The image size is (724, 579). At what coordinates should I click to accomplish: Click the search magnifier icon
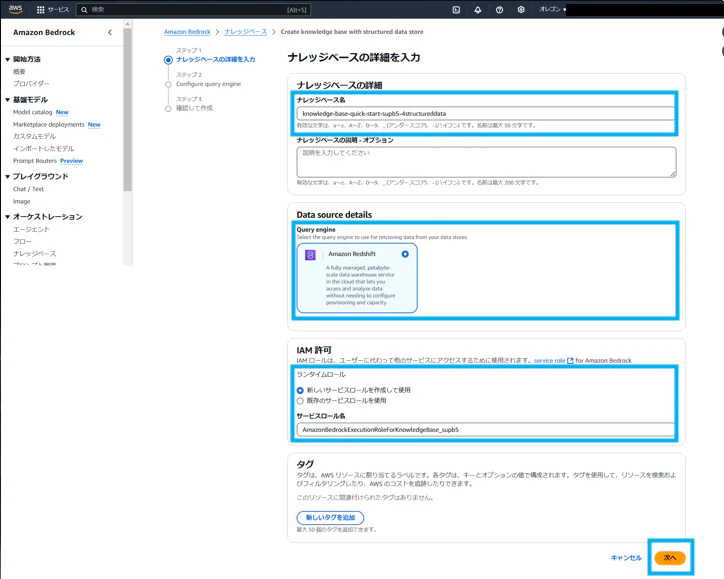(84, 10)
